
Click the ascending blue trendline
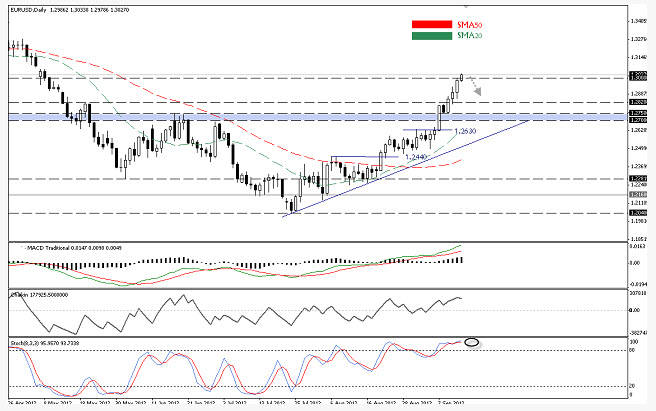(x=406, y=168)
